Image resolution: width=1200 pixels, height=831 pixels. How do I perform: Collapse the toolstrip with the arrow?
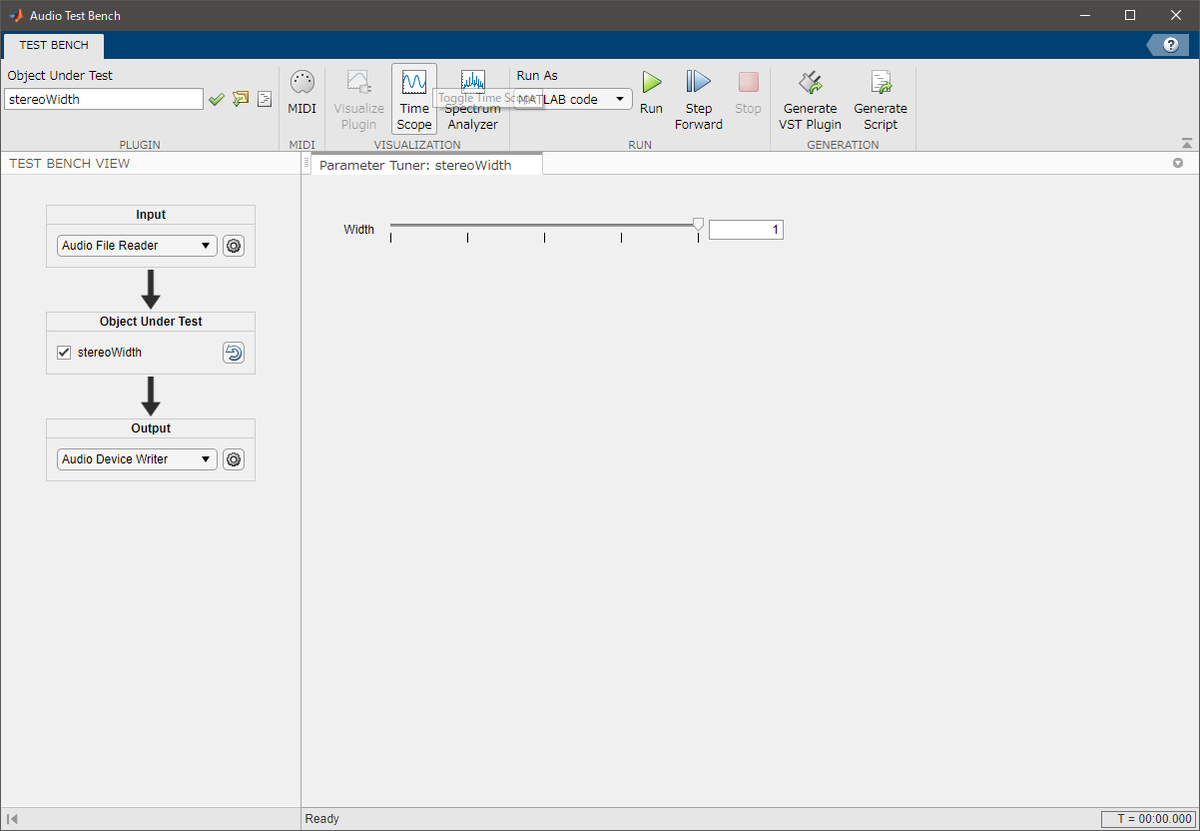[1186, 143]
